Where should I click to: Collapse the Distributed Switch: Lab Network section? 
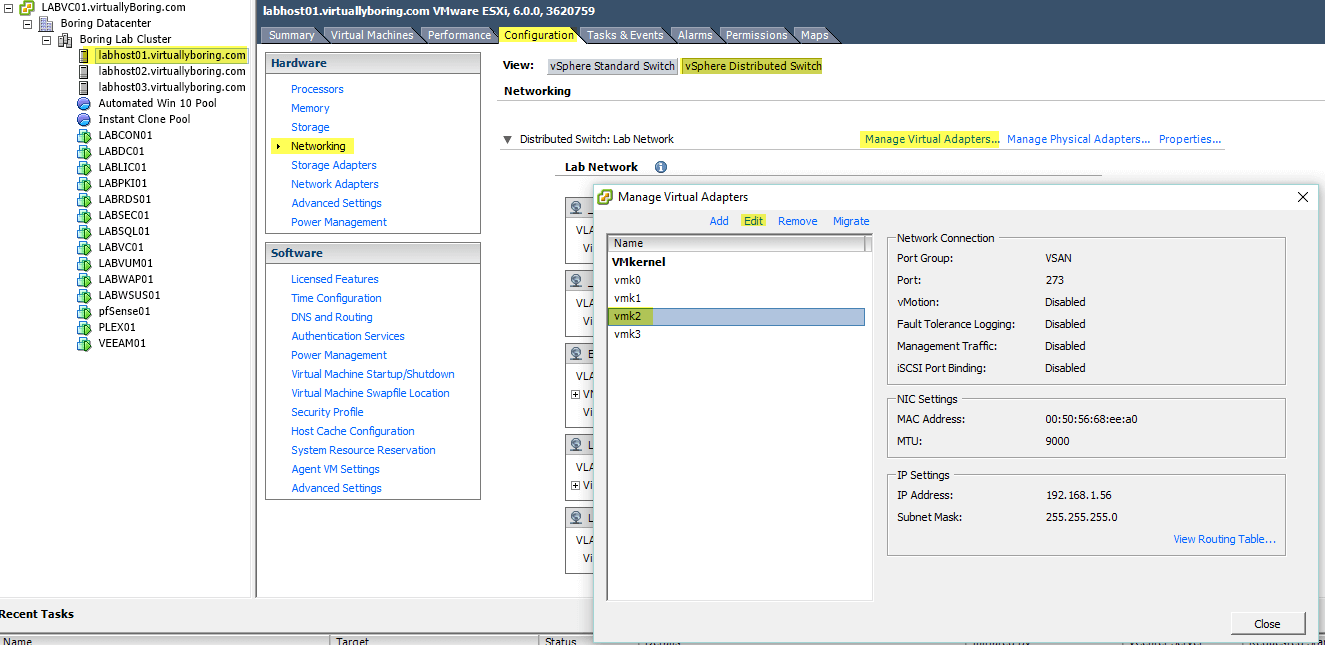(508, 140)
